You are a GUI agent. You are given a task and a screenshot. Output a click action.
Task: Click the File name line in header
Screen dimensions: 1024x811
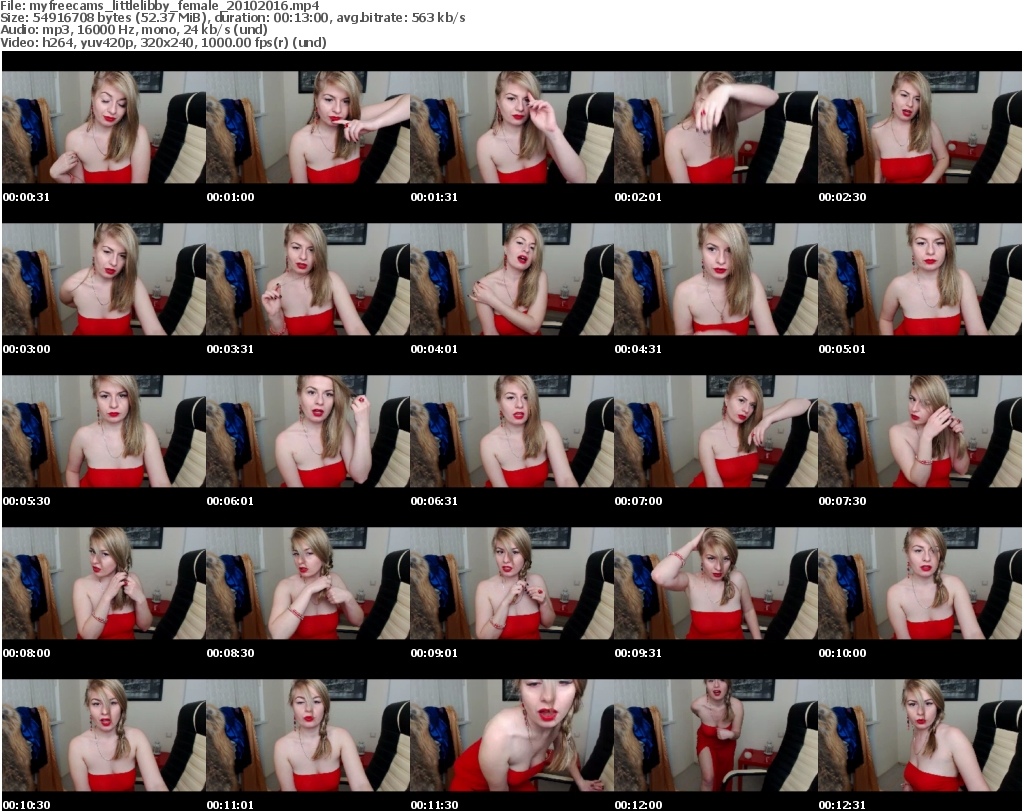(x=160, y=6)
